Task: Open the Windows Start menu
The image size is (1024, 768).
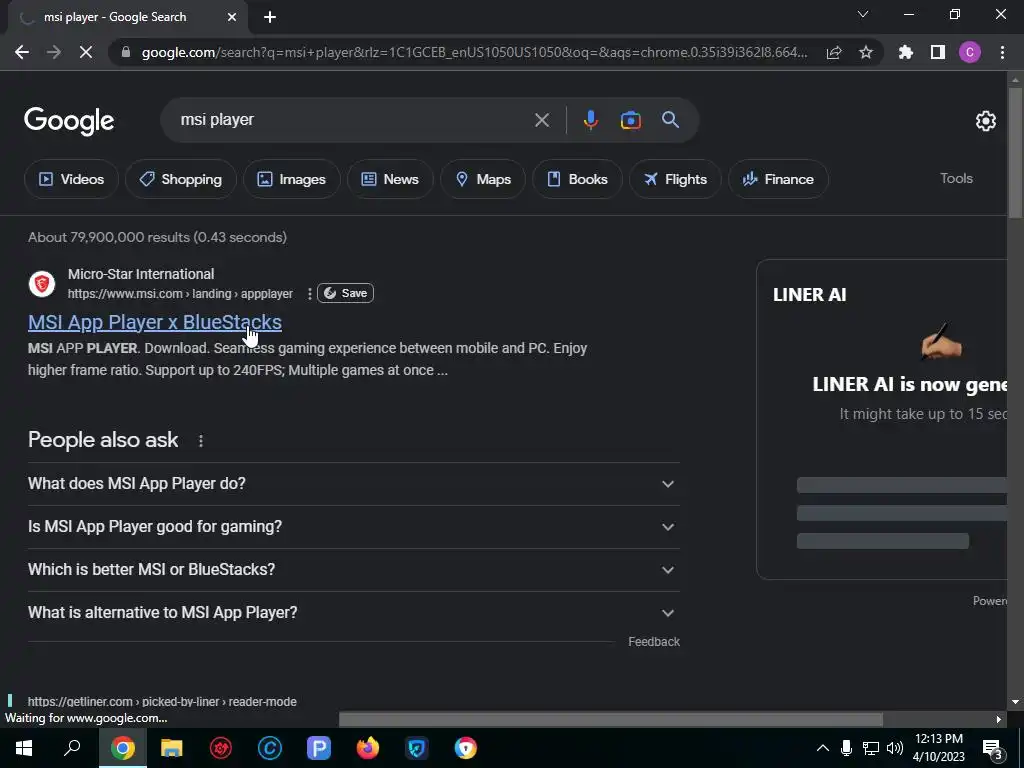Action: coord(24,748)
